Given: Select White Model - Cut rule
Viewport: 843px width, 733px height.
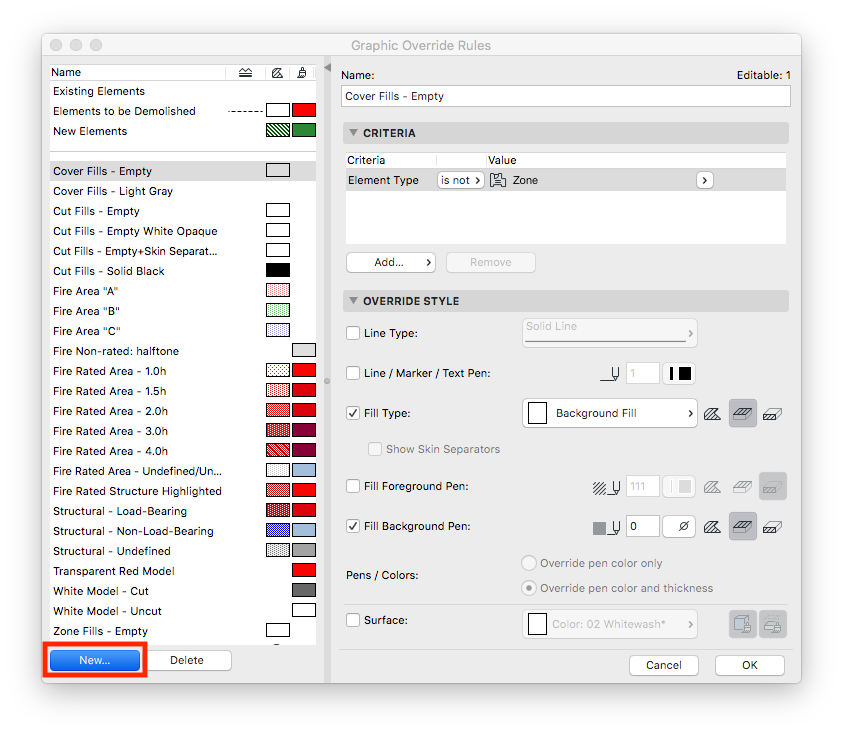Looking at the screenshot, I should coord(183,591).
